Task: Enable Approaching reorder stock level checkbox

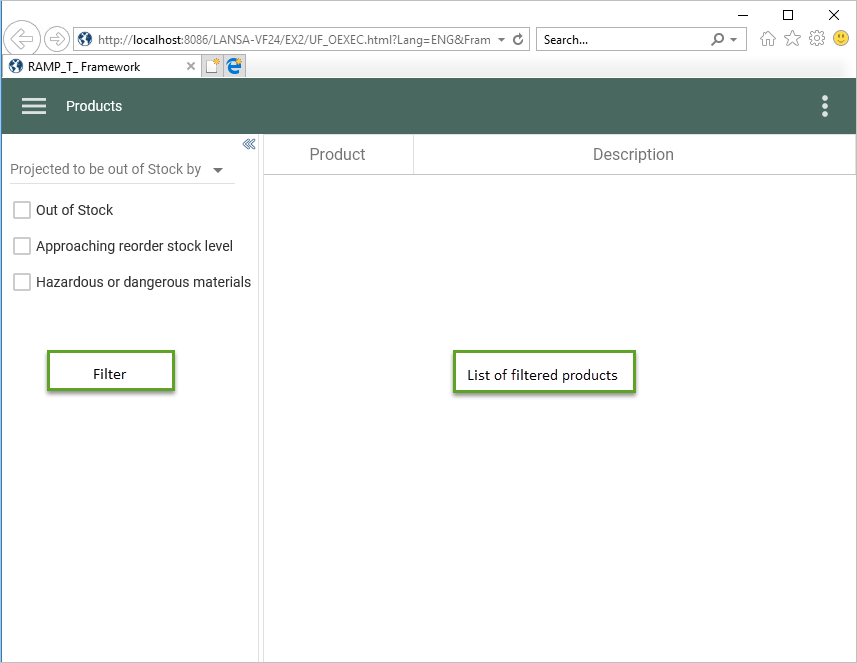Action: (22, 246)
